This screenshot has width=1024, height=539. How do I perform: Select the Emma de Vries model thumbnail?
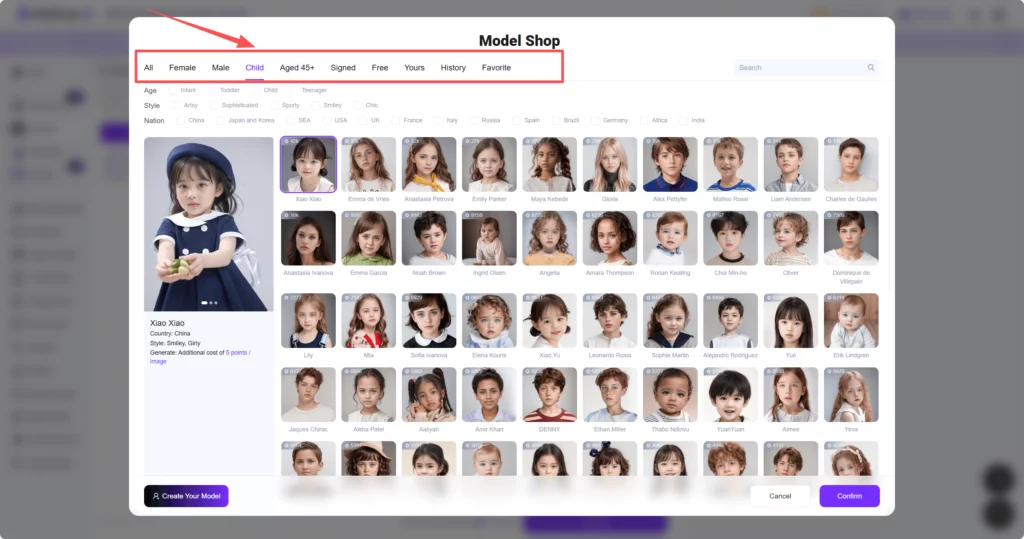368,164
